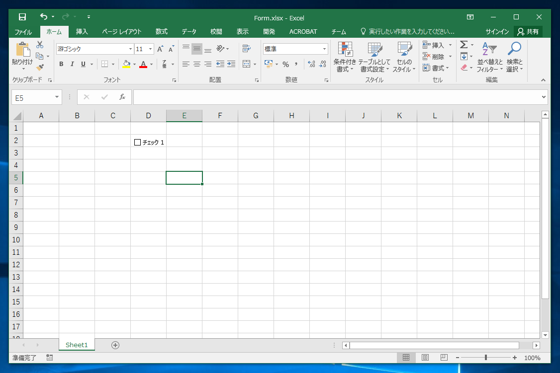
Task: Click the AutoSum sigma icon
Action: point(464,45)
